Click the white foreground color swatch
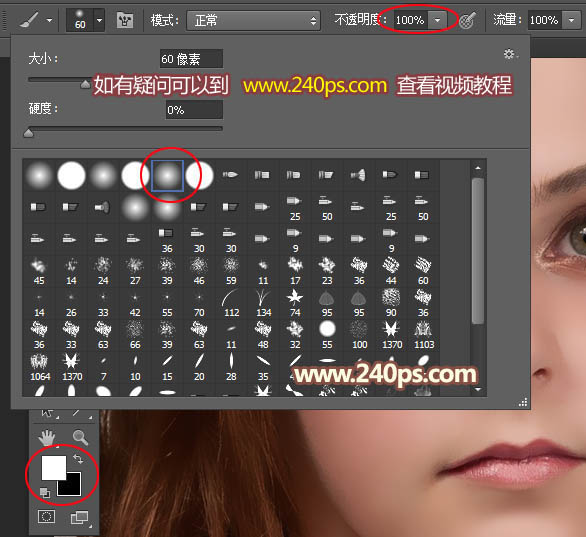The image size is (586, 537). tap(53, 467)
